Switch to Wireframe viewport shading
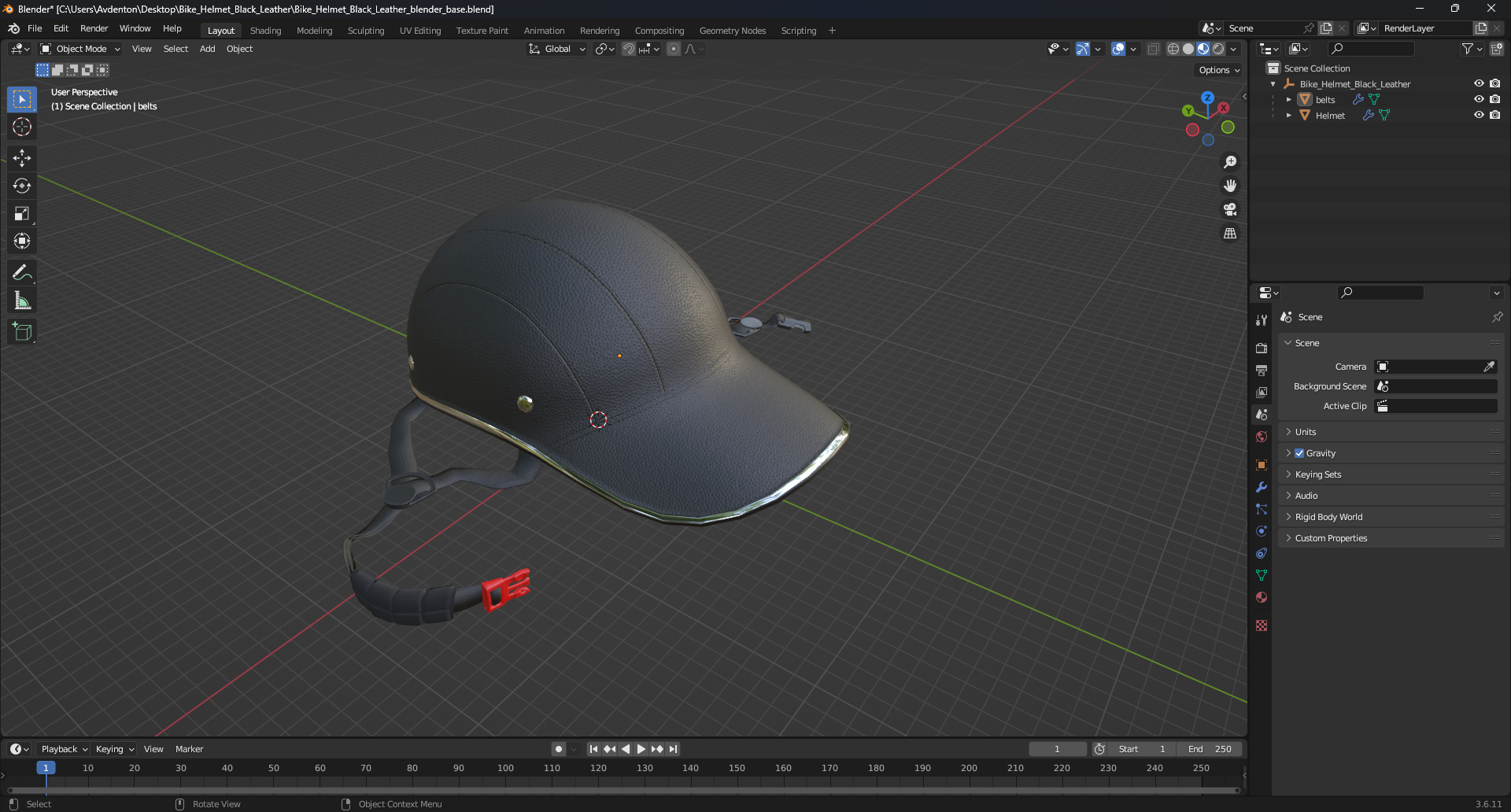Image resolution: width=1511 pixels, height=812 pixels. click(1173, 49)
